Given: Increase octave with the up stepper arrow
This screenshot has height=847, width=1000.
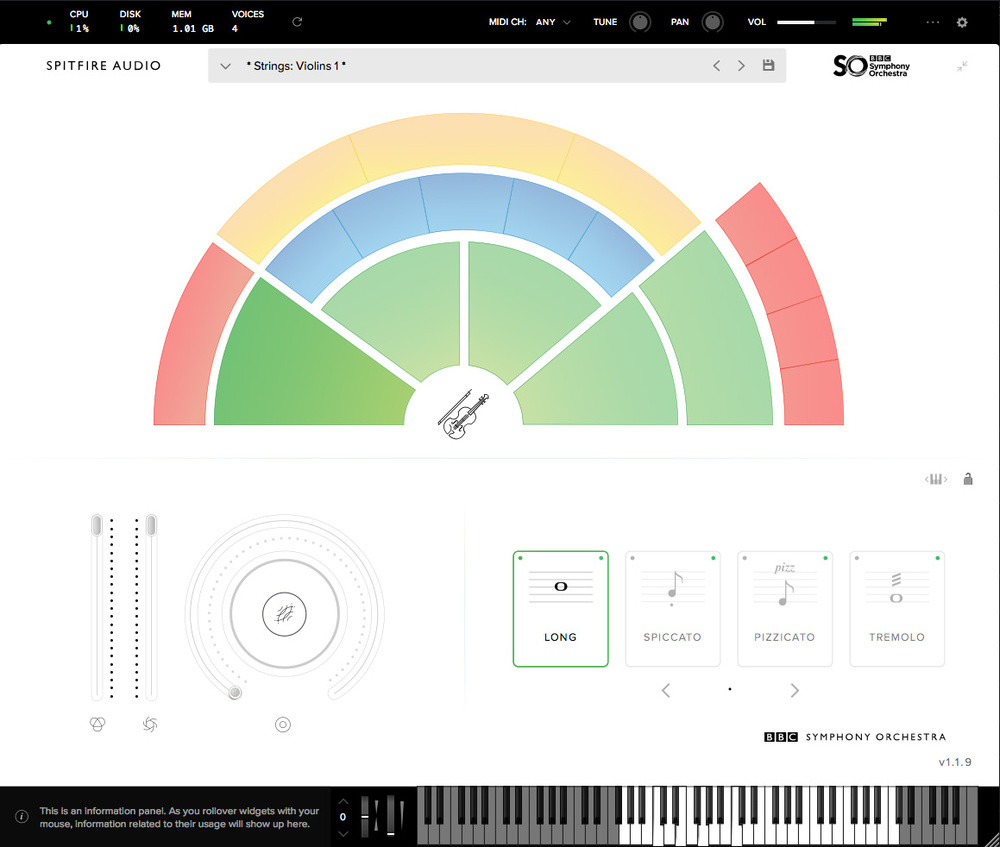Looking at the screenshot, I should point(343,802).
